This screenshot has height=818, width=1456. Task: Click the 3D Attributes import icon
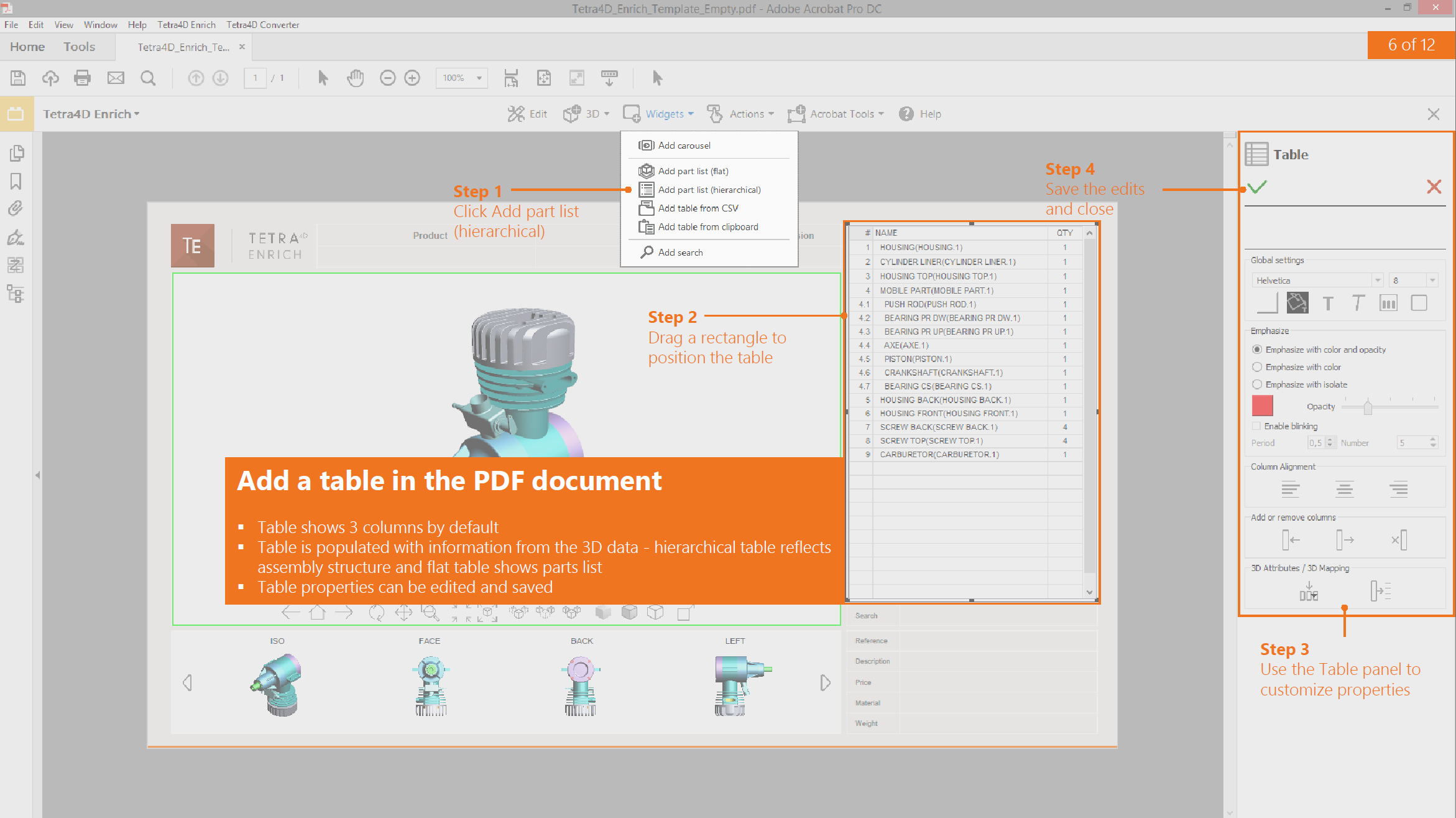[x=1309, y=591]
